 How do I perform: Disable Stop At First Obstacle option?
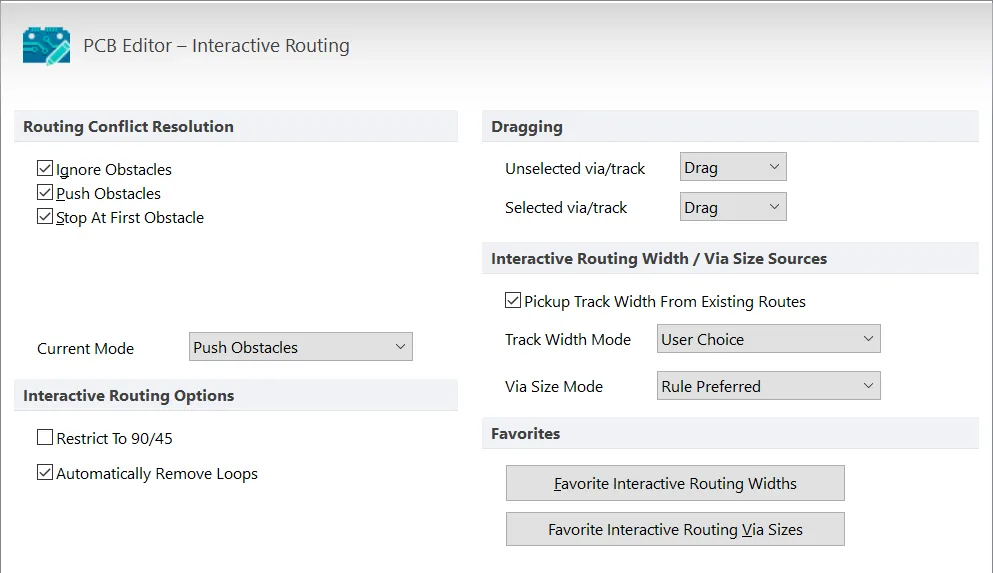[45, 217]
